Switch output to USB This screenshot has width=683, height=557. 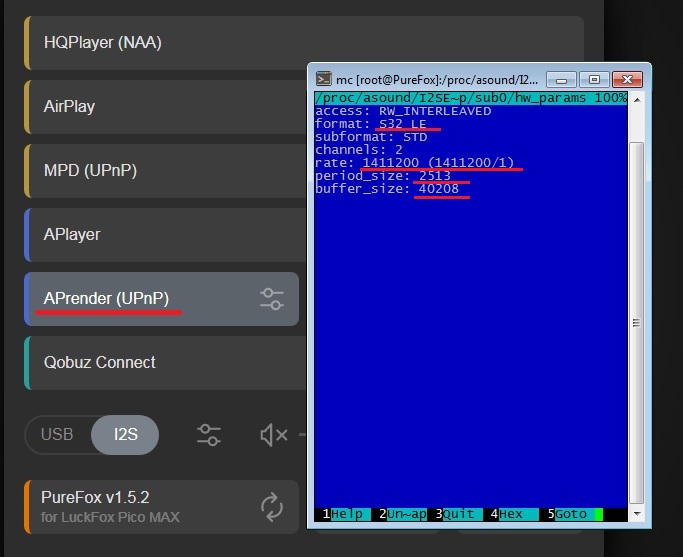pyautogui.click(x=57, y=435)
